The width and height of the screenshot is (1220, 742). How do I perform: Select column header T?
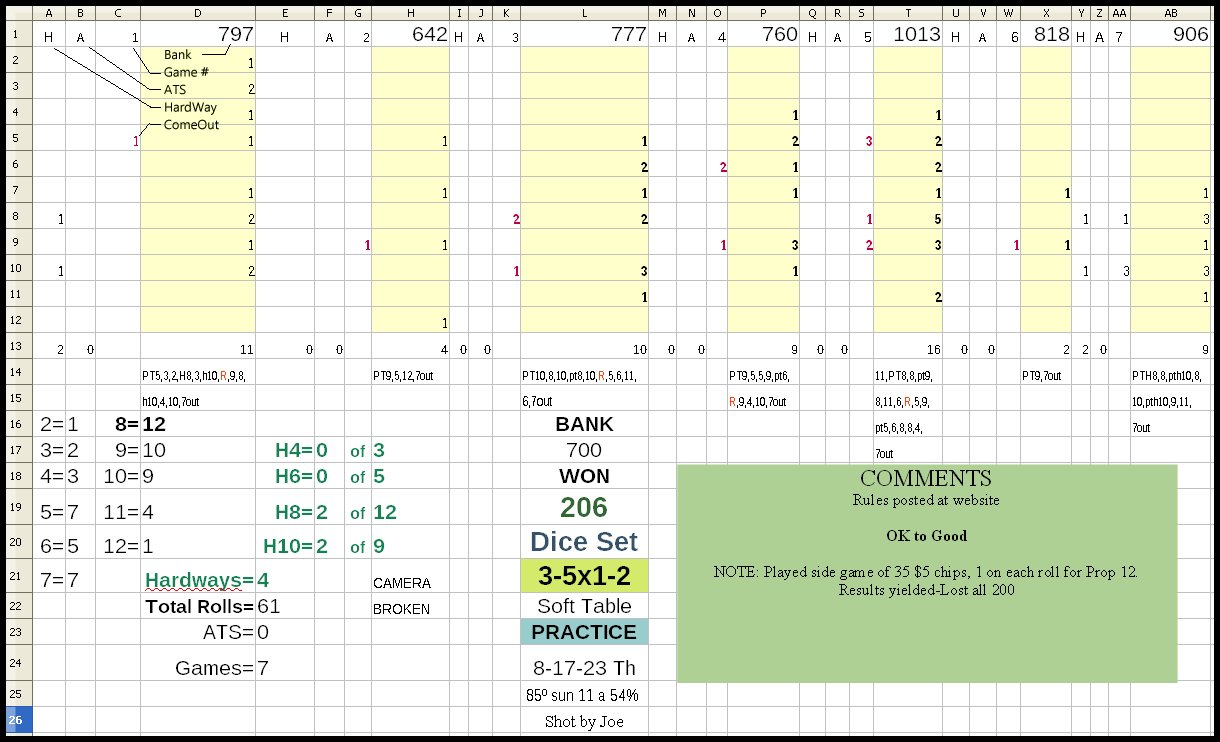coord(908,12)
